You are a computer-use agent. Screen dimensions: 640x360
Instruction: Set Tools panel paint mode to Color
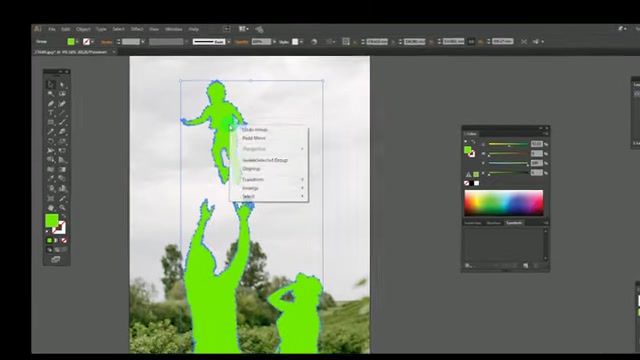pos(49,240)
